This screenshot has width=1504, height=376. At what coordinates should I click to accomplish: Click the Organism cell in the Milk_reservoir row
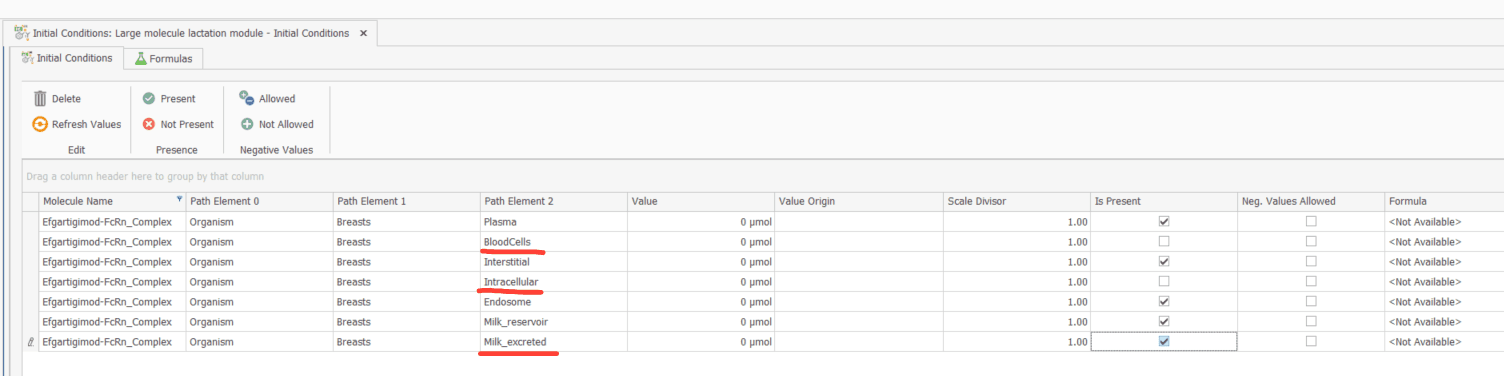[x=259, y=321]
